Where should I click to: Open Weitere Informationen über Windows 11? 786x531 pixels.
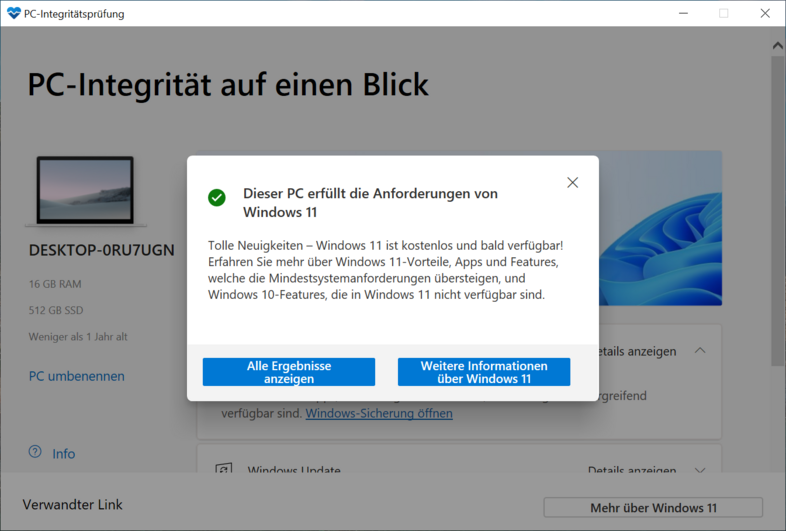click(484, 372)
